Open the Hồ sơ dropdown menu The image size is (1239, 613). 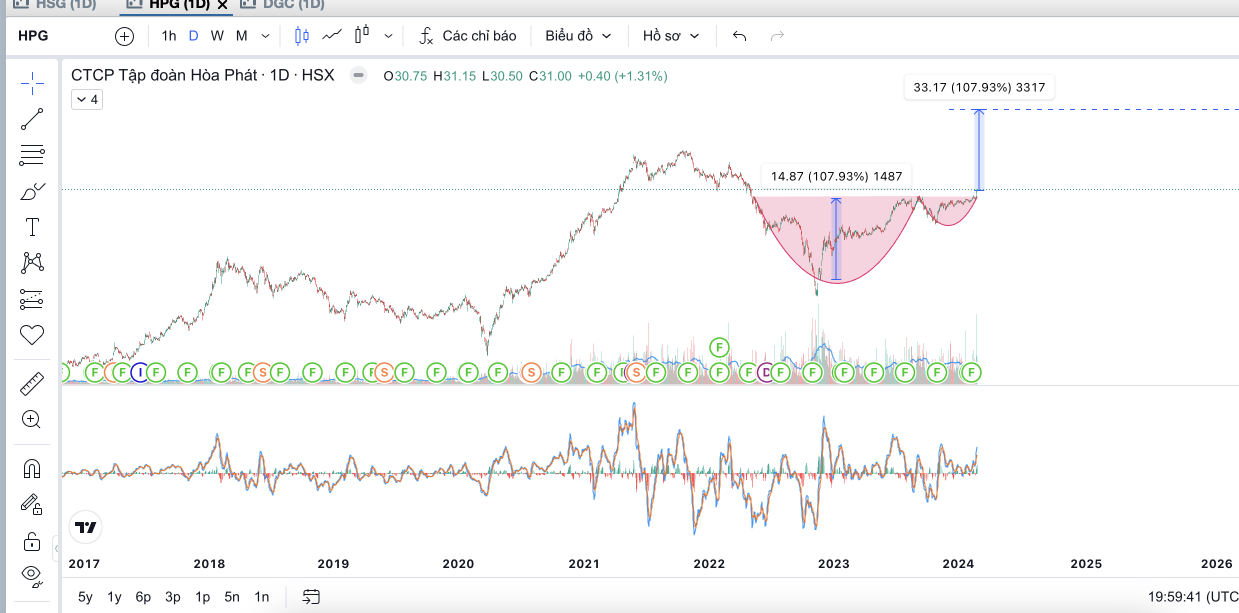[x=670, y=36]
